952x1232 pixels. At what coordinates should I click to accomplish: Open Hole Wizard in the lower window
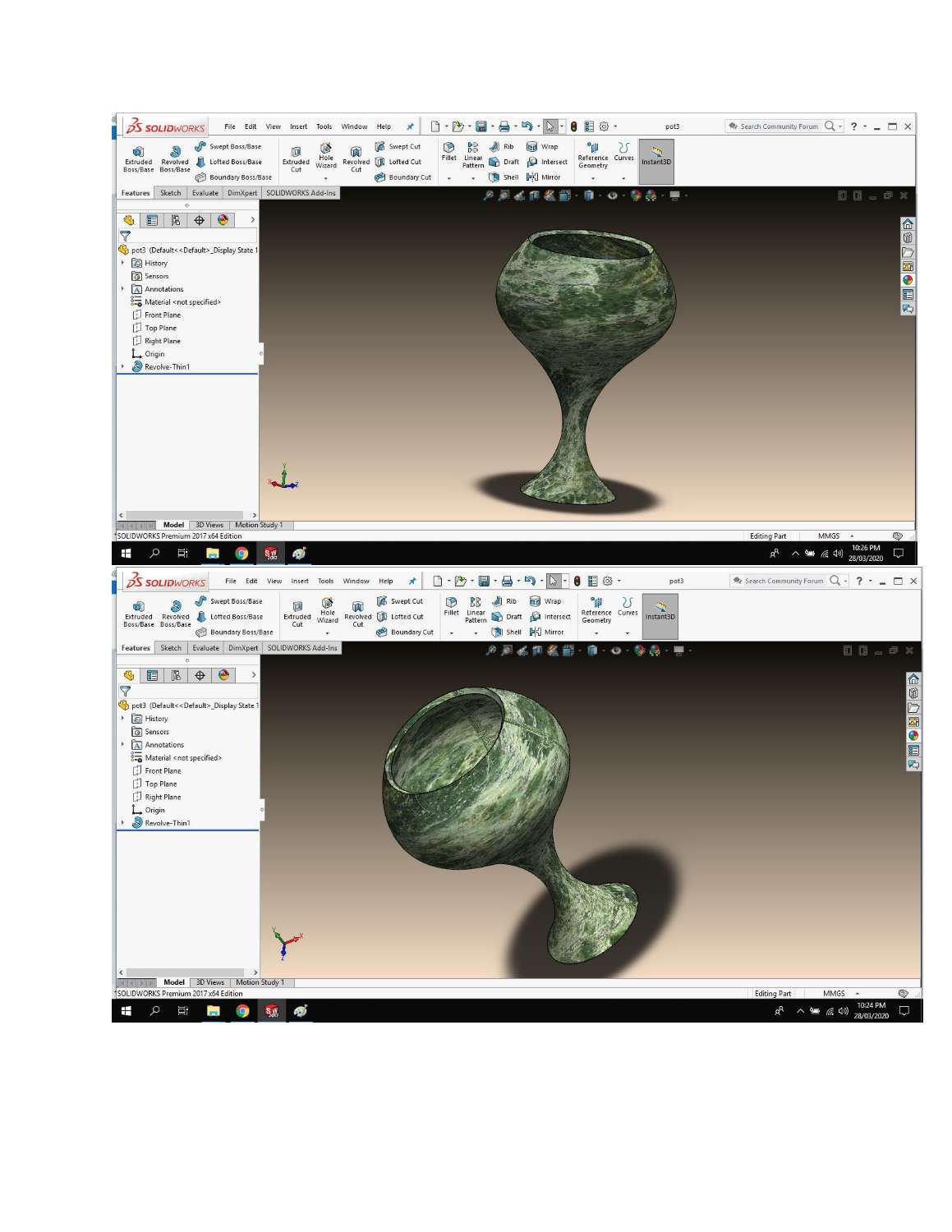(x=327, y=611)
